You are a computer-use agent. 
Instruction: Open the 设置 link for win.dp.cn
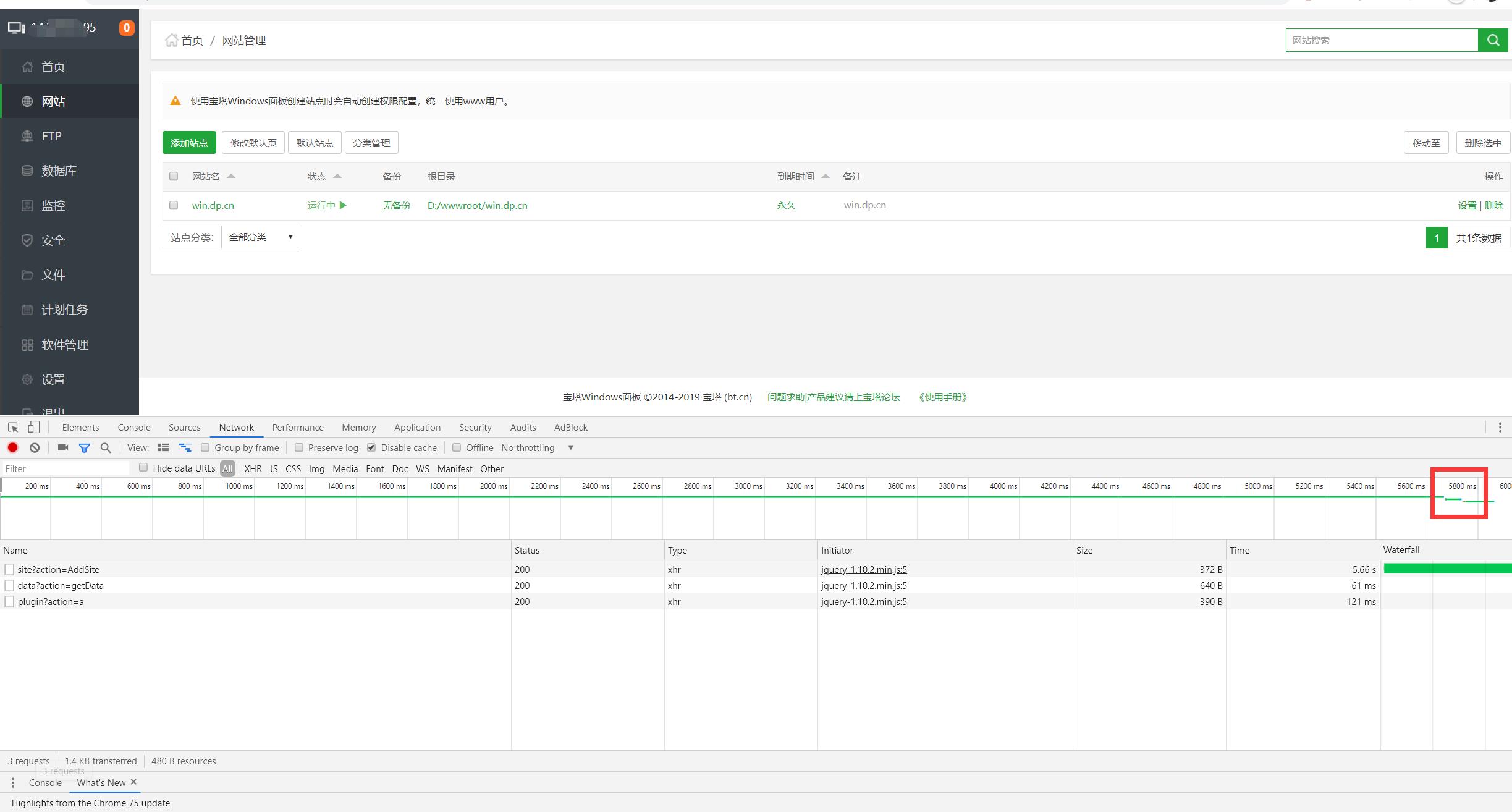coord(1467,205)
